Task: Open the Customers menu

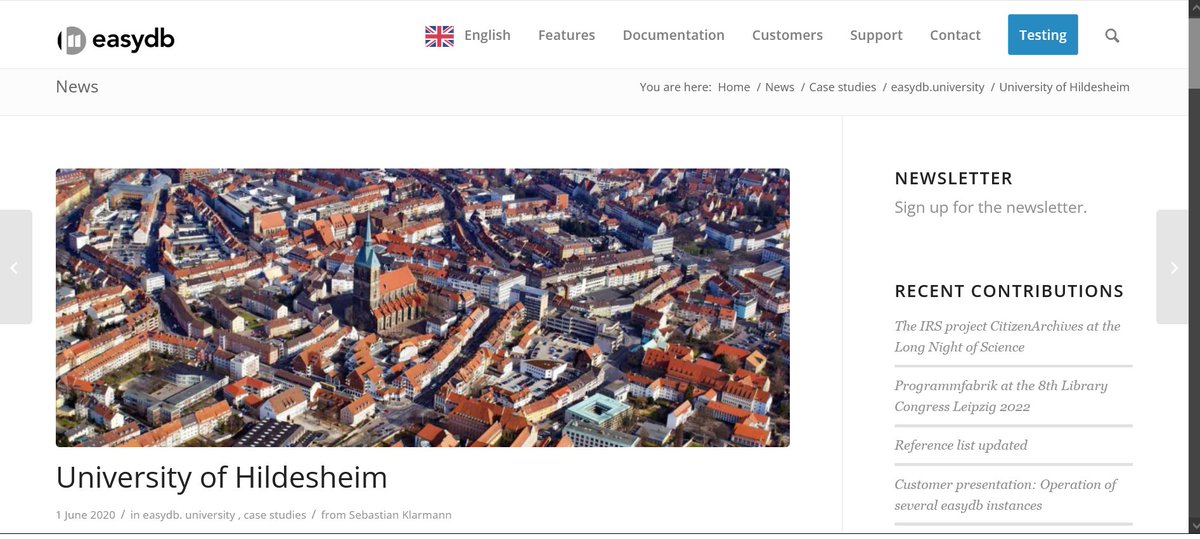Action: point(787,35)
